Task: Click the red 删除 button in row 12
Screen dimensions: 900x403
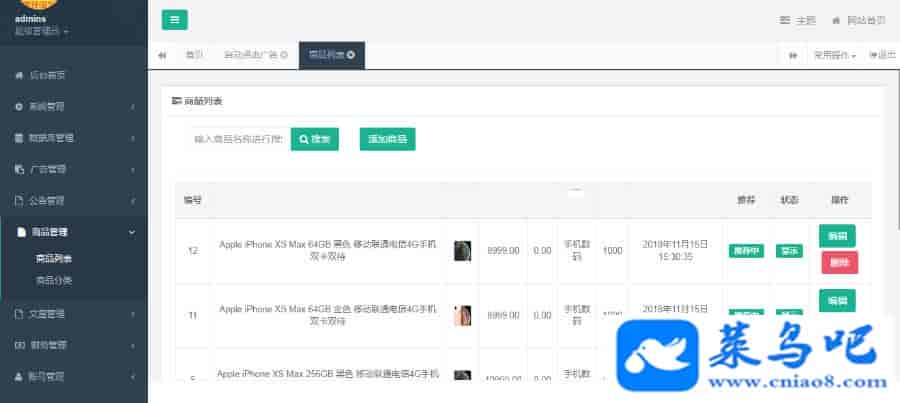Action: (840, 262)
